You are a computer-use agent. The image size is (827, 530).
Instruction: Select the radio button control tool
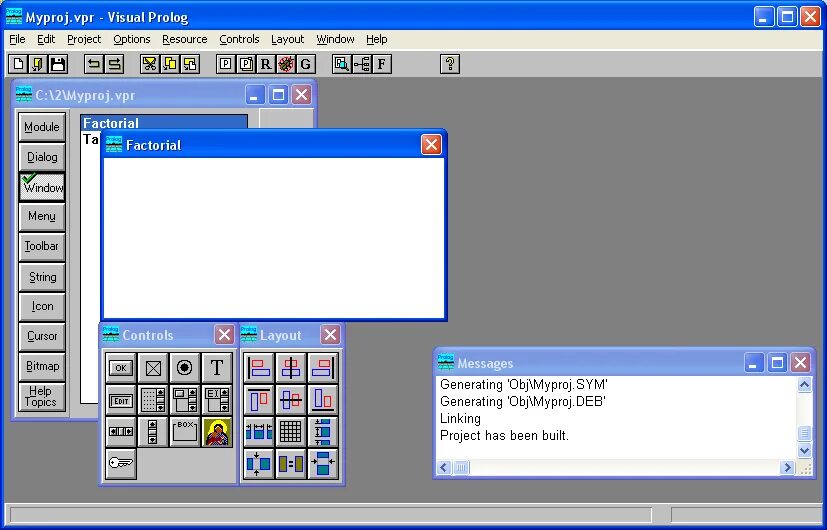pos(185,368)
